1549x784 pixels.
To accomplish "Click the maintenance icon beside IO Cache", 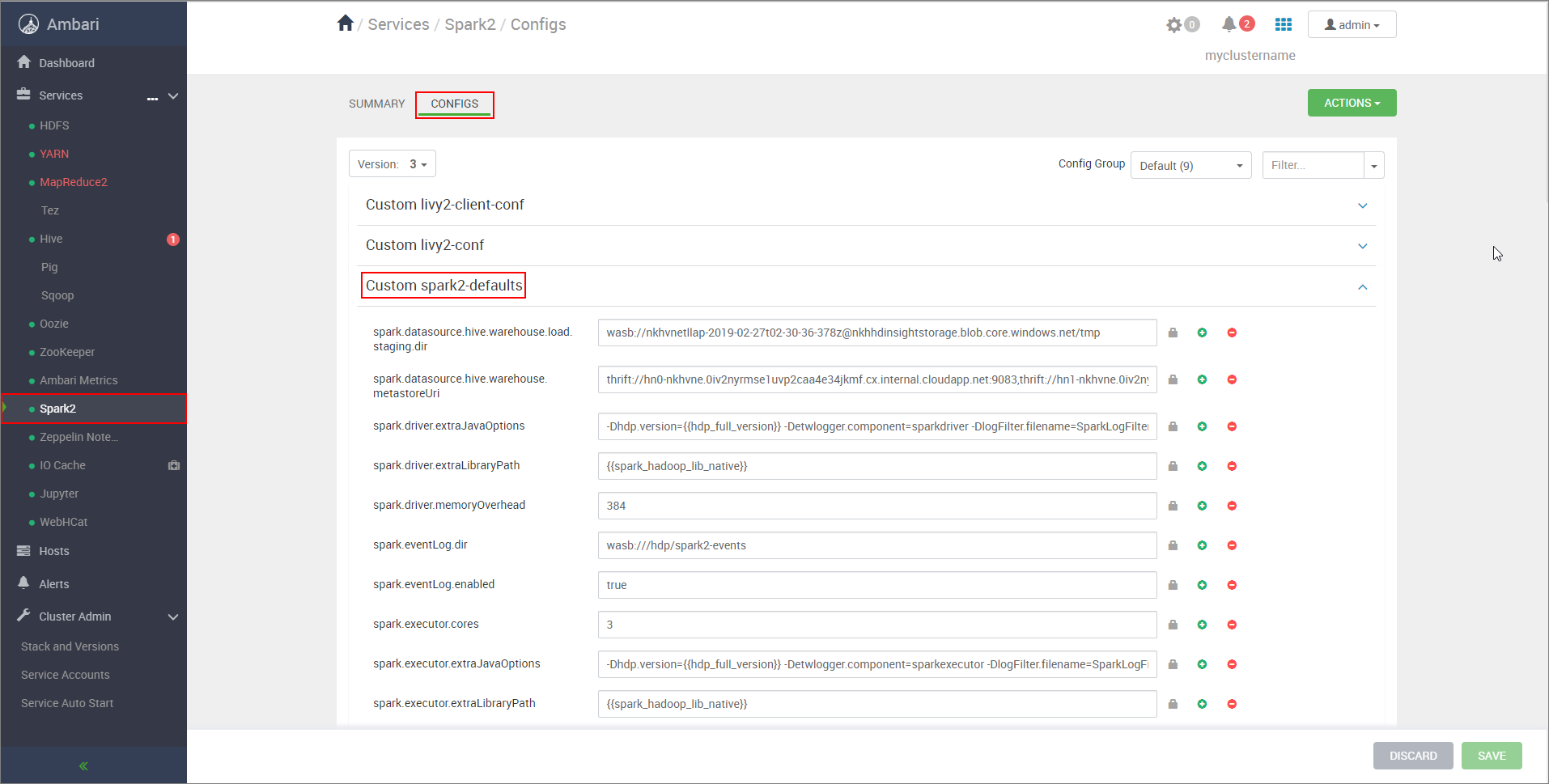I will point(174,465).
